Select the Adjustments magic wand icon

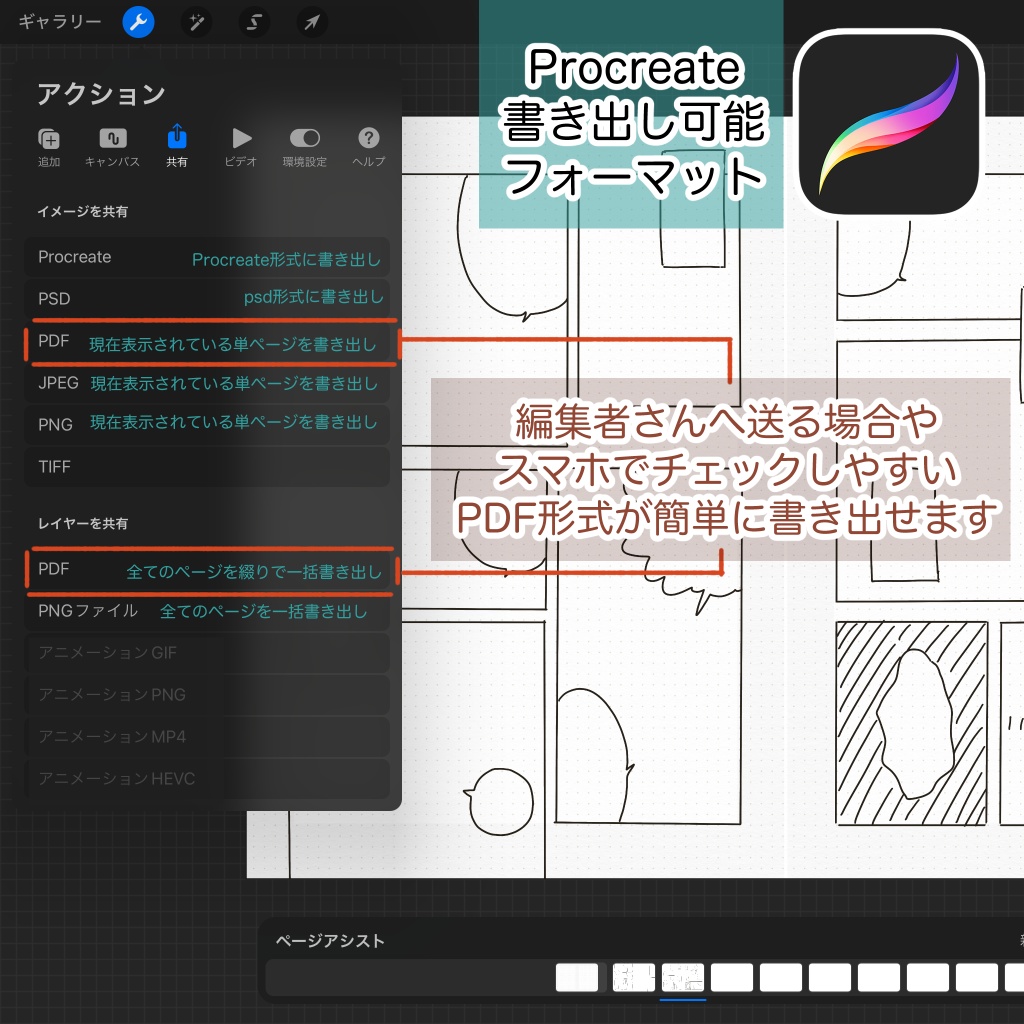point(196,22)
